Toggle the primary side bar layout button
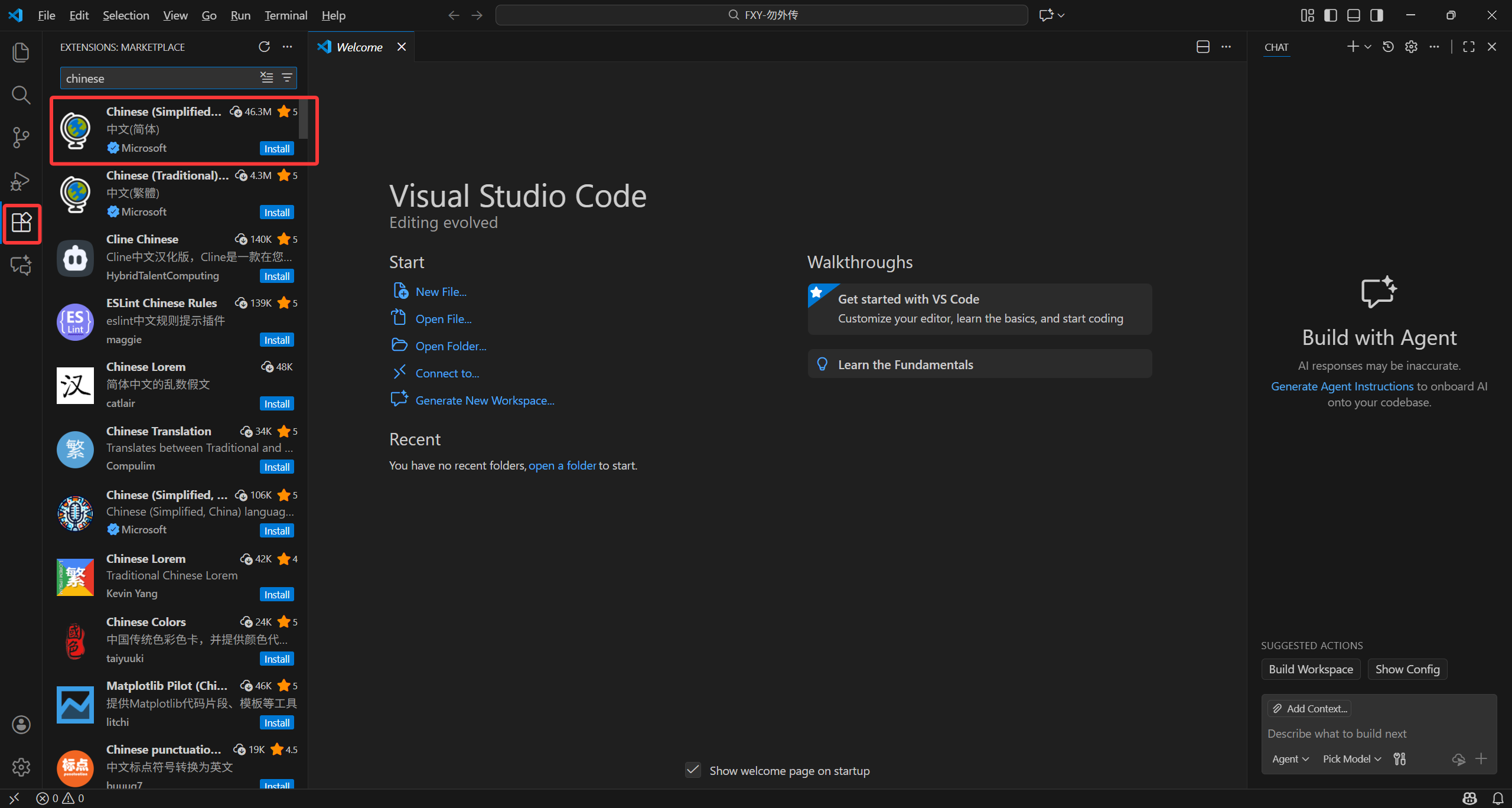Image resolution: width=1512 pixels, height=808 pixels. click(1330, 15)
